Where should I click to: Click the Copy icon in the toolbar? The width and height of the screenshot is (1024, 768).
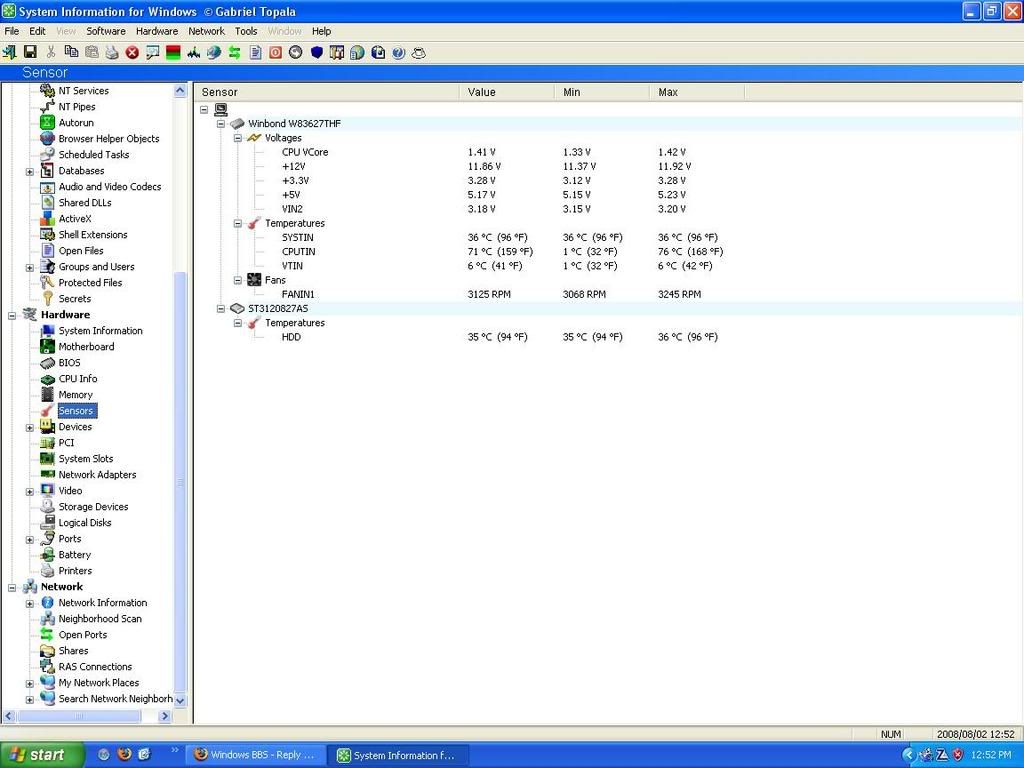coord(71,52)
